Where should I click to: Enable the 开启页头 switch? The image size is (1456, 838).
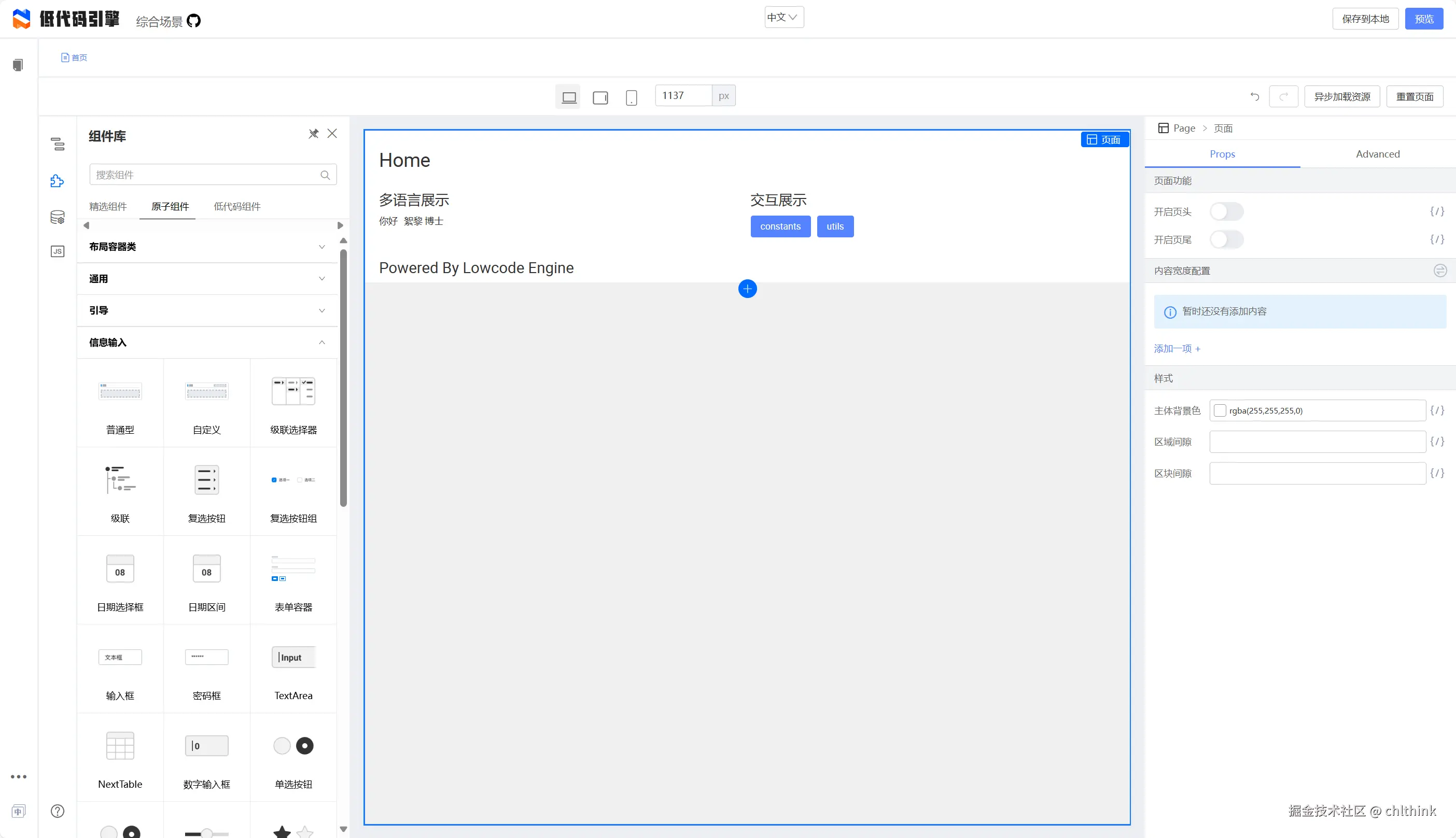(1226, 212)
